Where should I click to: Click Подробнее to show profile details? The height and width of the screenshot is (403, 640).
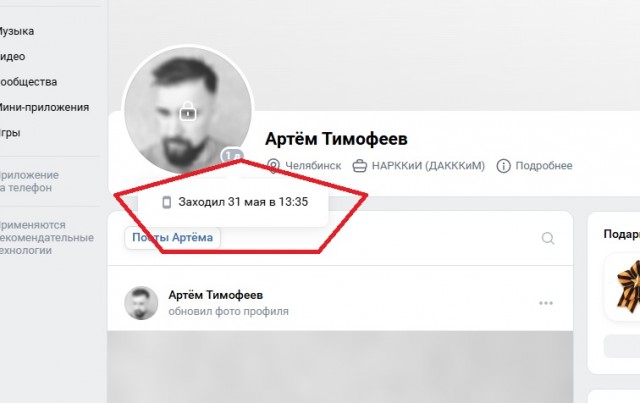544,166
